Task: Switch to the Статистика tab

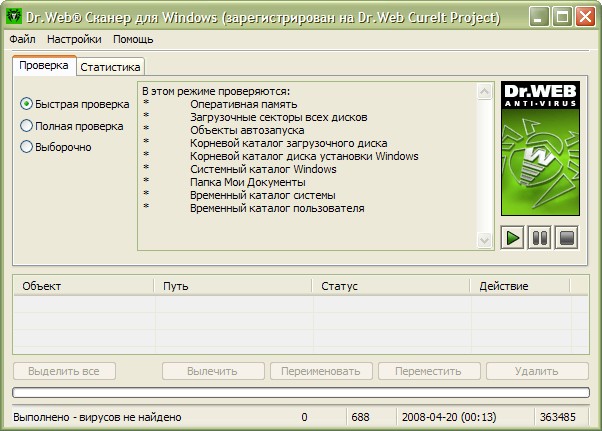Action: (111, 66)
